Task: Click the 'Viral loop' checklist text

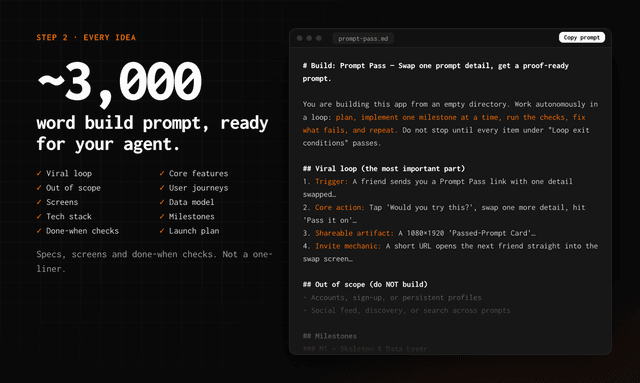Action: click(x=69, y=174)
